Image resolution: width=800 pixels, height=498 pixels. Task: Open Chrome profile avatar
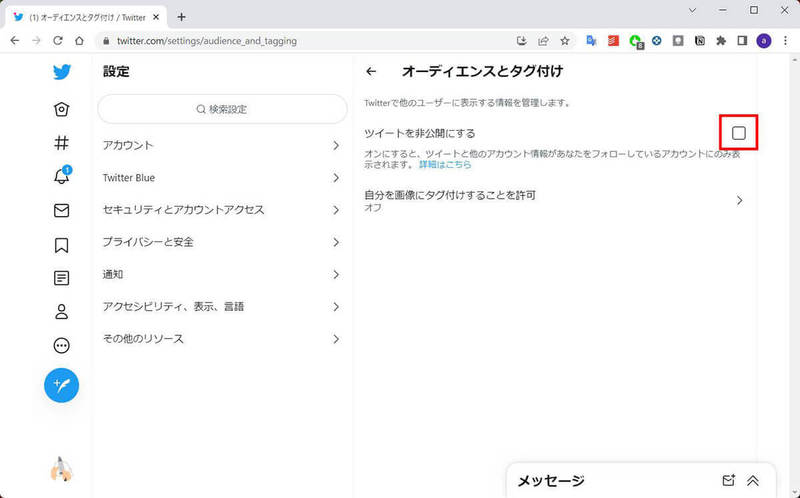[x=764, y=41]
